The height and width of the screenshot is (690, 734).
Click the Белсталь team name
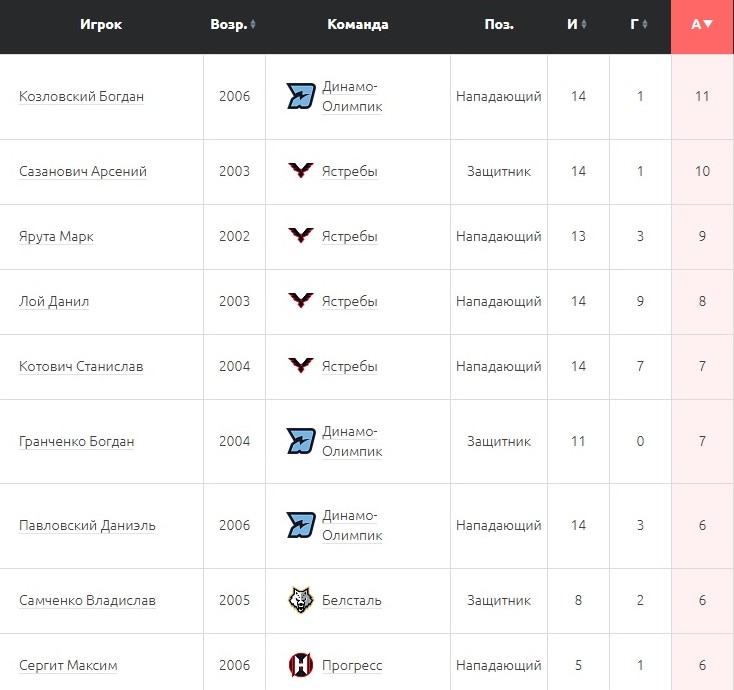point(351,600)
